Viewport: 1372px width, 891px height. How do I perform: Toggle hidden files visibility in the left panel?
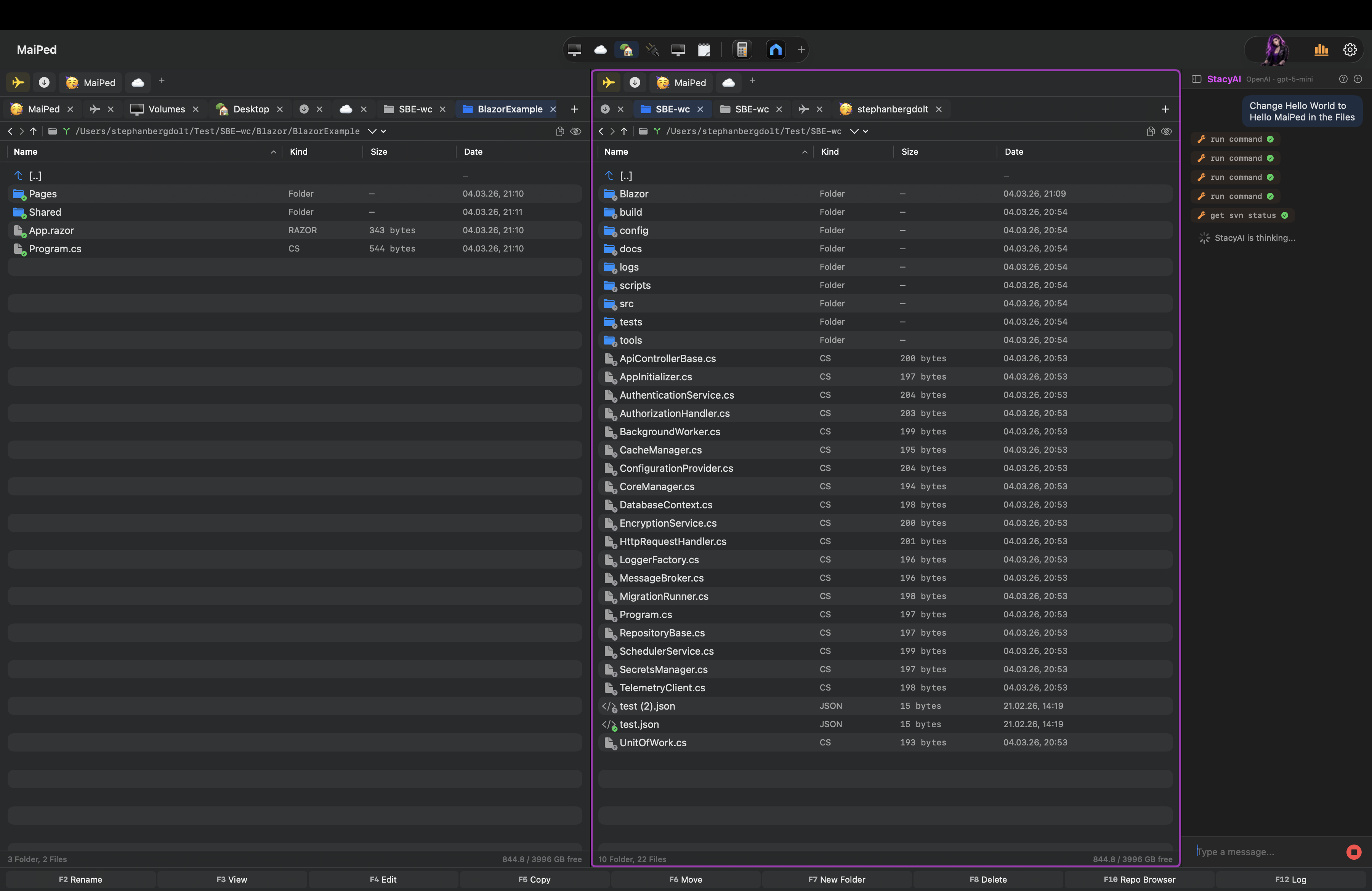[x=576, y=131]
